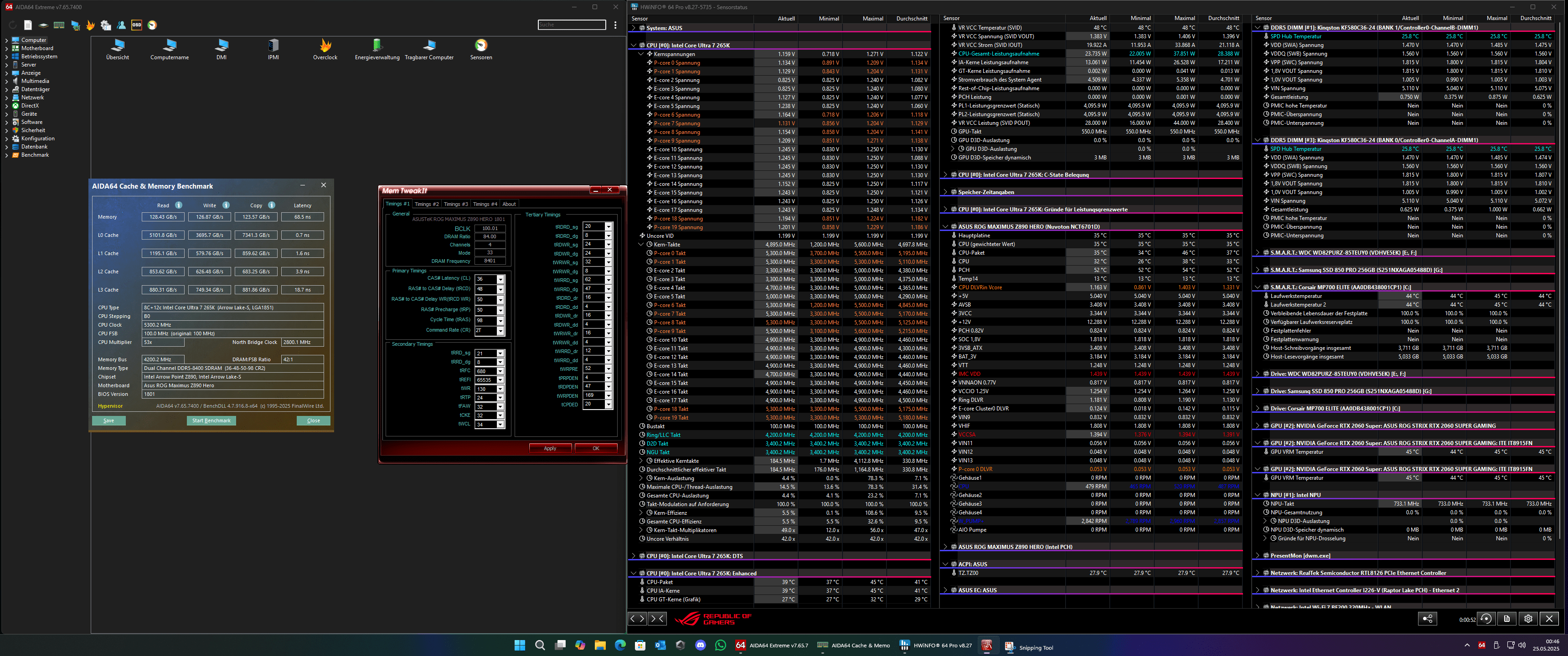Click OK in Mem TweakIt

coord(595,448)
